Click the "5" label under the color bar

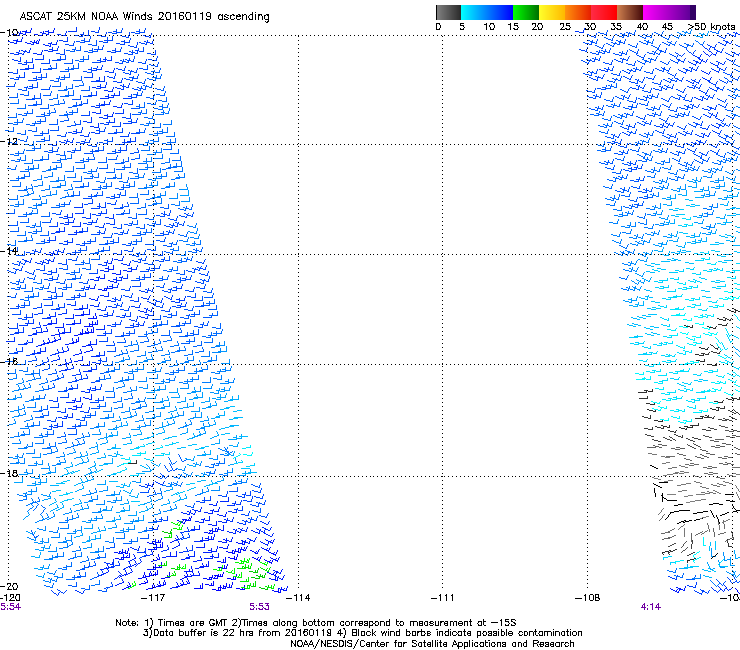coord(462,27)
